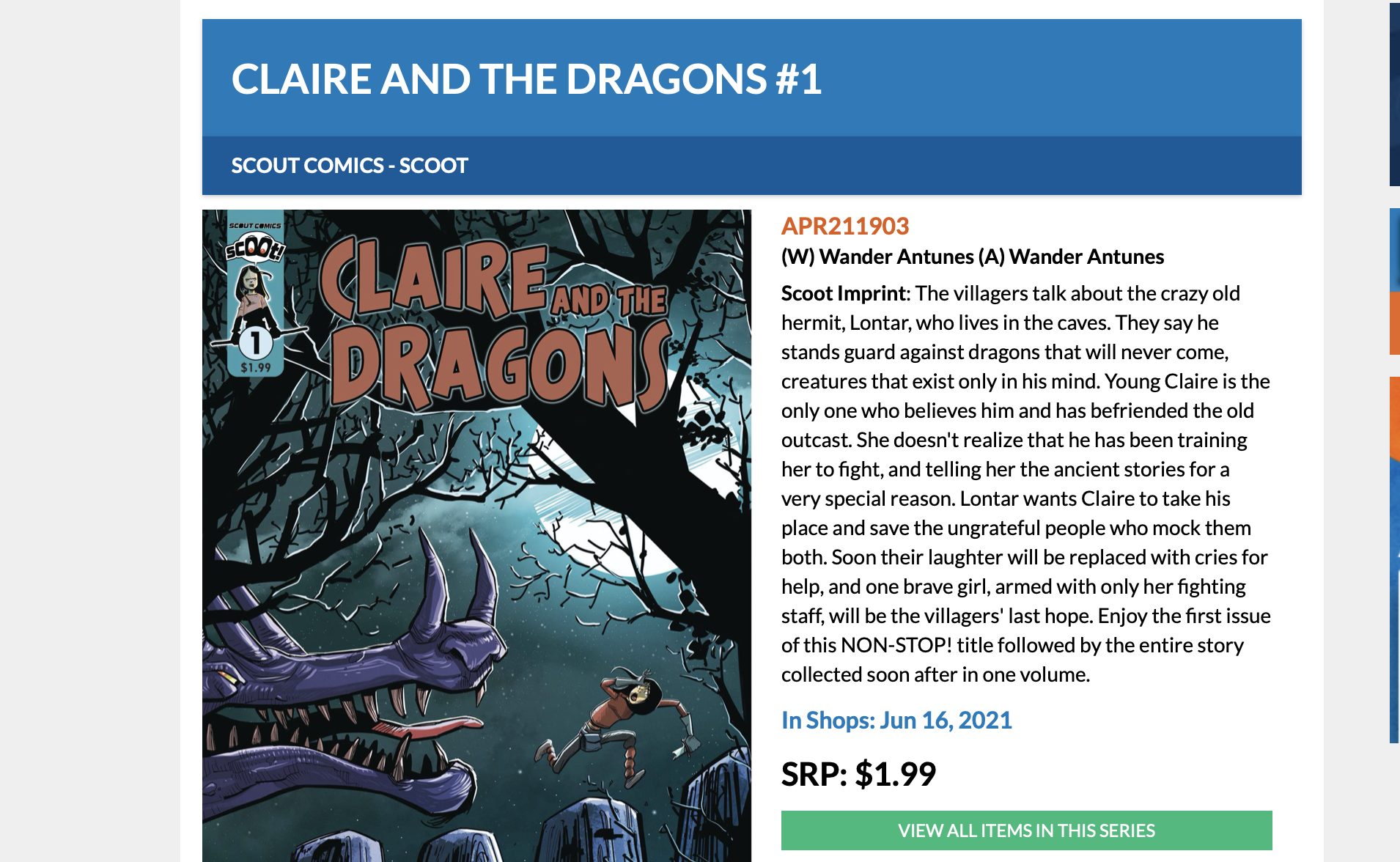Open the comic cover image thumbnail
This screenshot has width=1400, height=862.
[476, 535]
